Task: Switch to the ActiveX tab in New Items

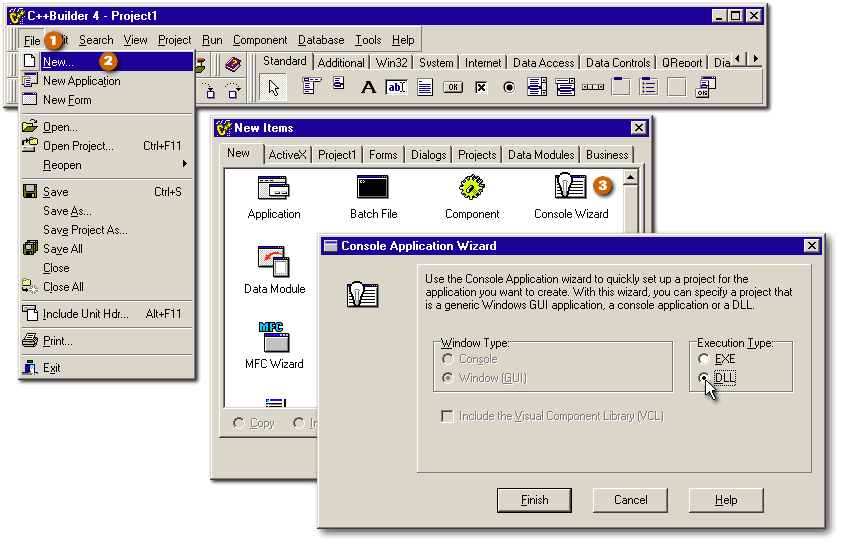Action: tap(287, 155)
